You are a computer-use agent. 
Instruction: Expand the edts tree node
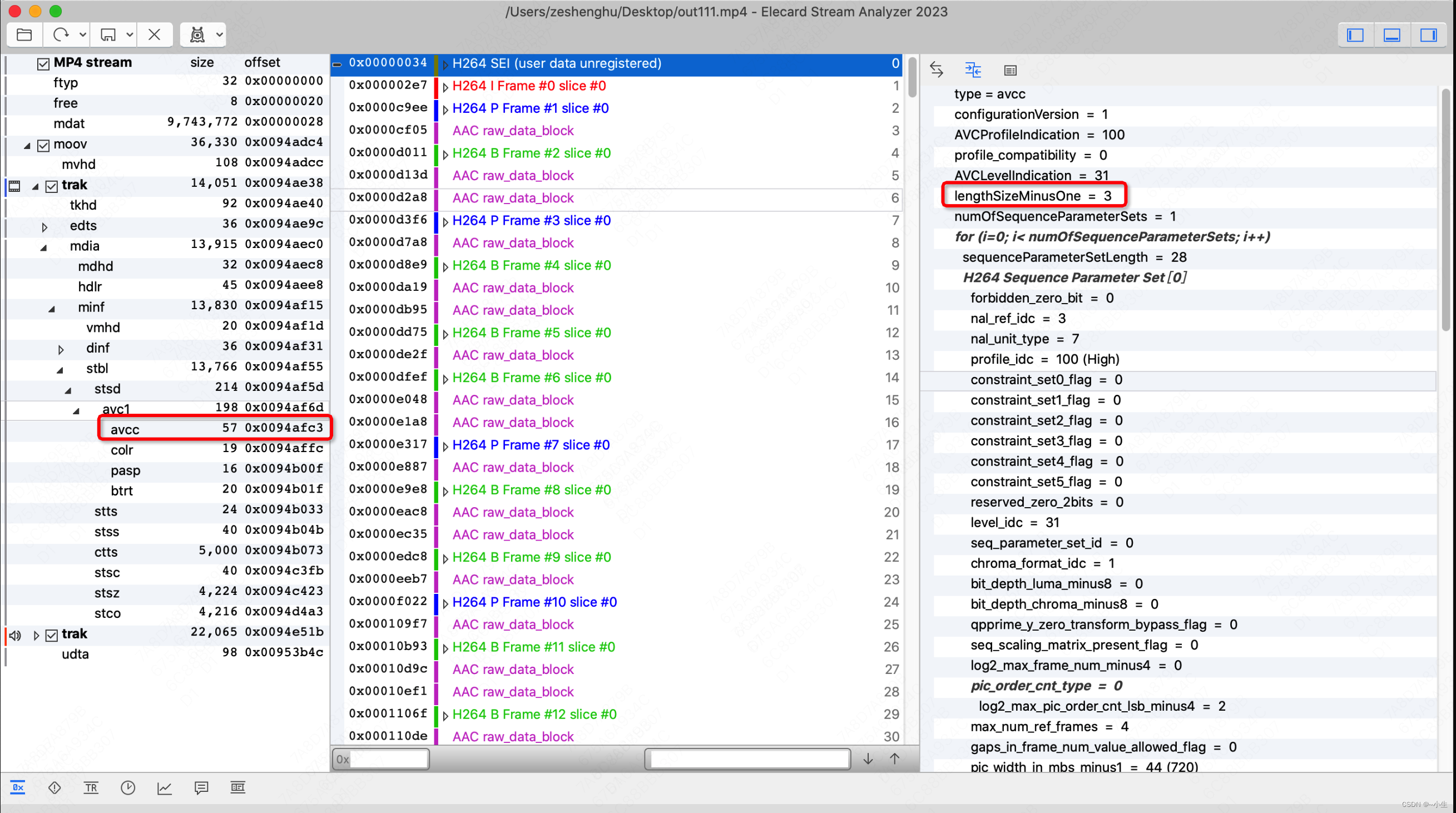click(44, 227)
